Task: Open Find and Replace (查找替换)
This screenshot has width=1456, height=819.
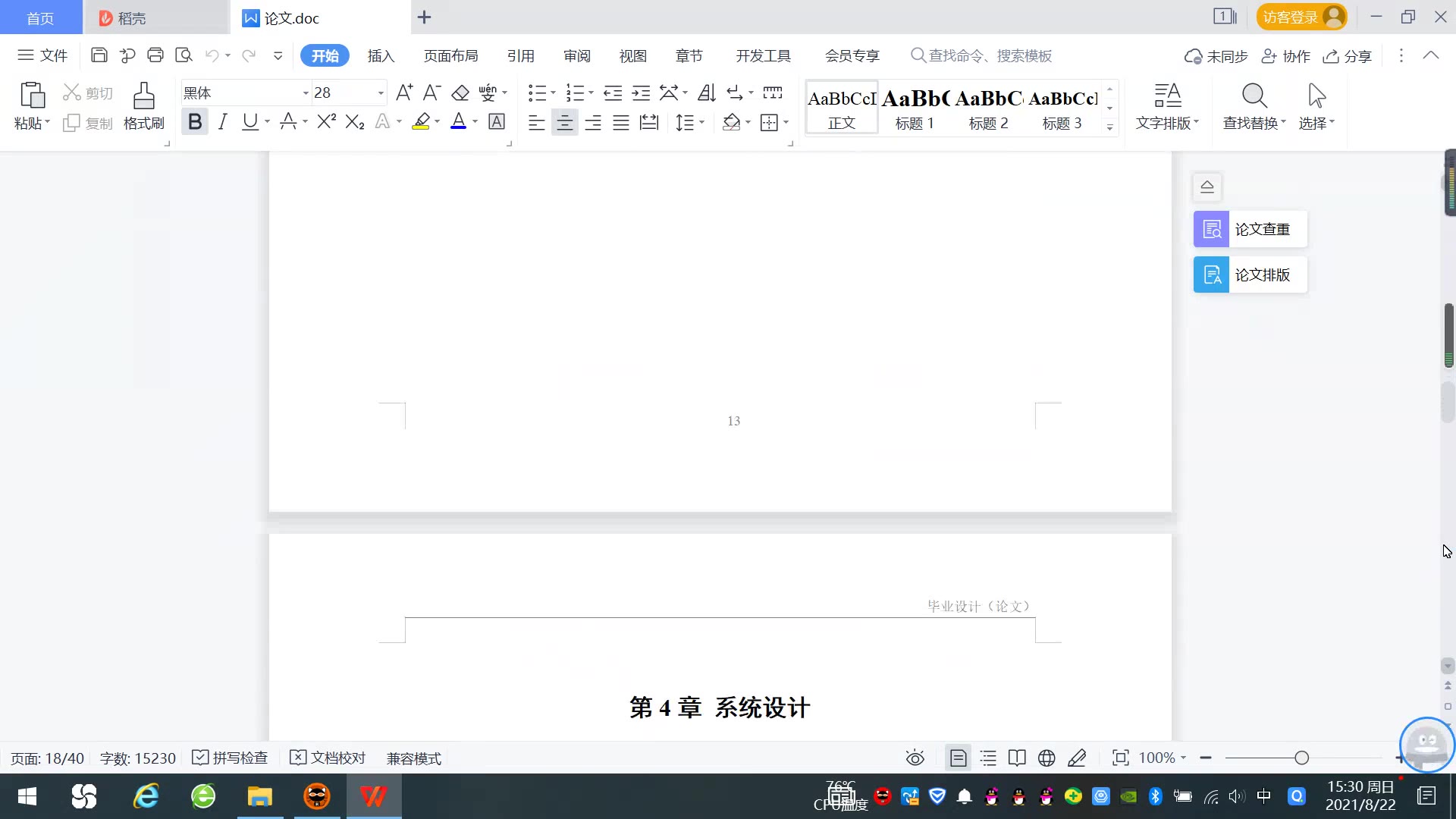Action: point(1254,105)
